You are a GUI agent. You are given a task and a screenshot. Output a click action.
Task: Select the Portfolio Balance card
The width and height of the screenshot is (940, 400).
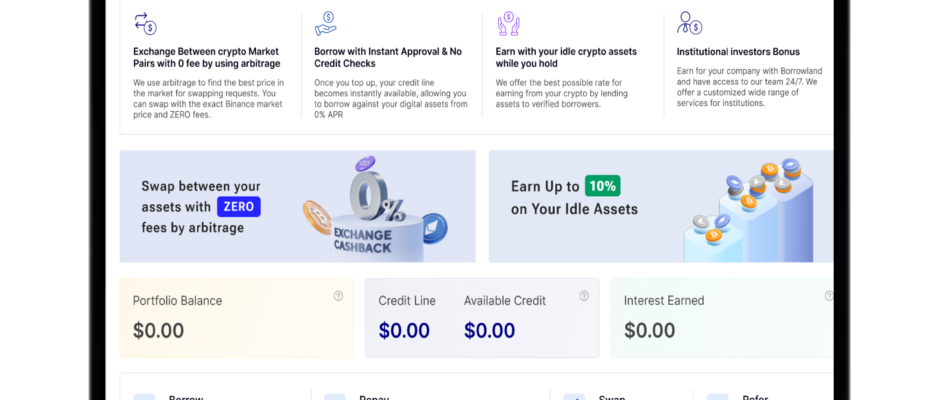(x=237, y=318)
